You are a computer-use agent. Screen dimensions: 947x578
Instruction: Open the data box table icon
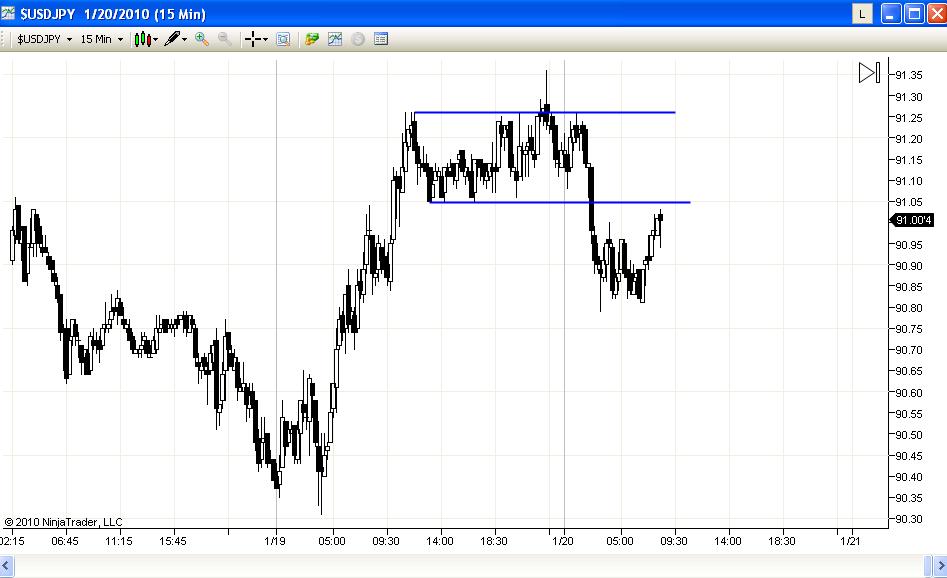[x=380, y=39]
